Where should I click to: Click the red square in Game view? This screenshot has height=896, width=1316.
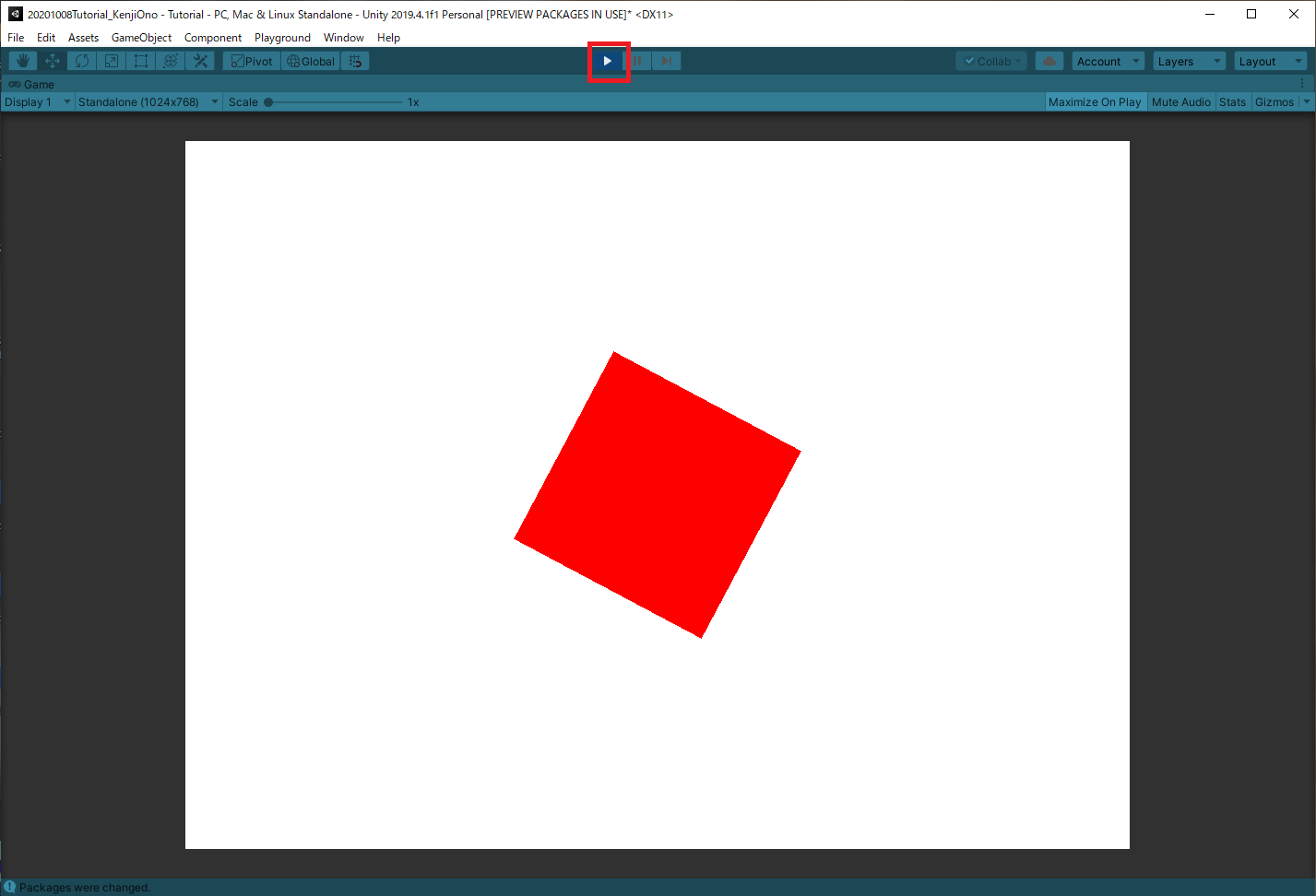point(658,495)
